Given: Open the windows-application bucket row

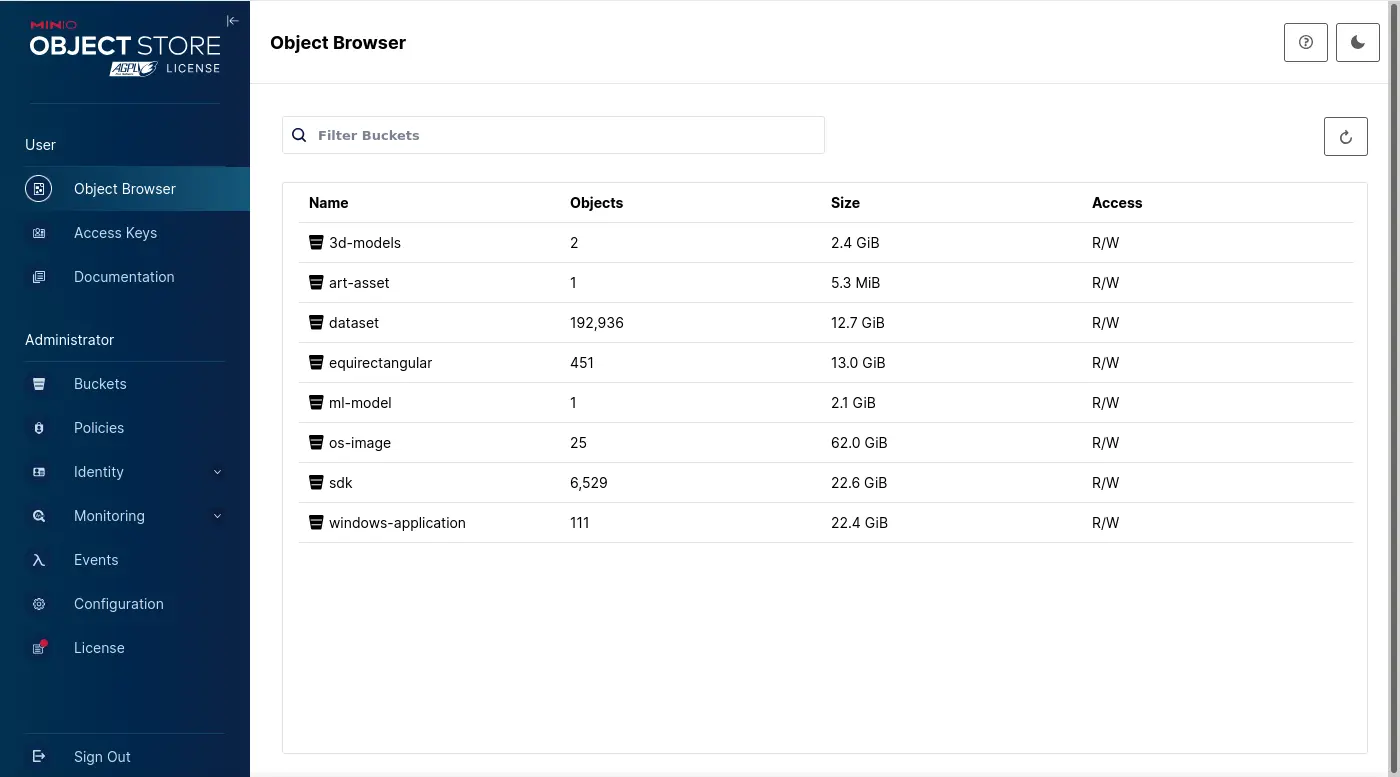Looking at the screenshot, I should (x=397, y=523).
